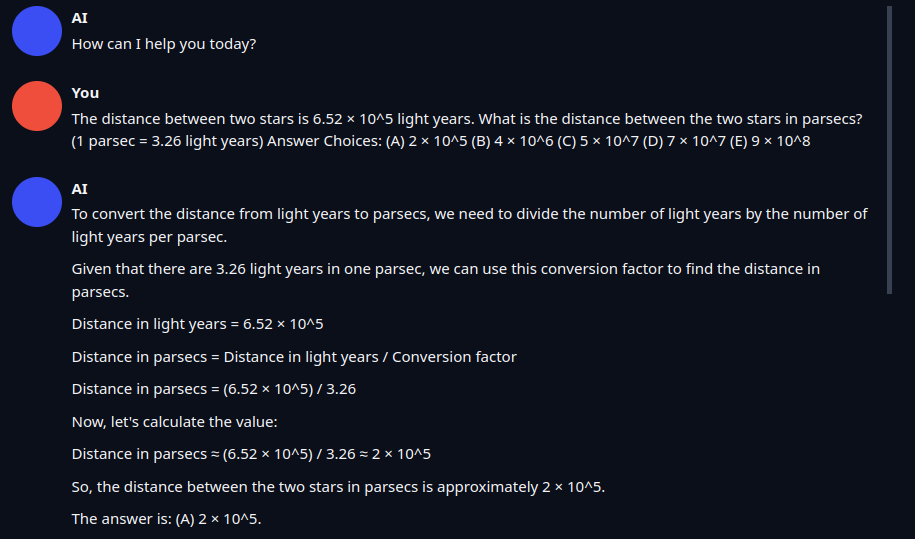The image size is (915, 539).
Task: Click the scrollbar track below the thumb
Action: point(889,420)
